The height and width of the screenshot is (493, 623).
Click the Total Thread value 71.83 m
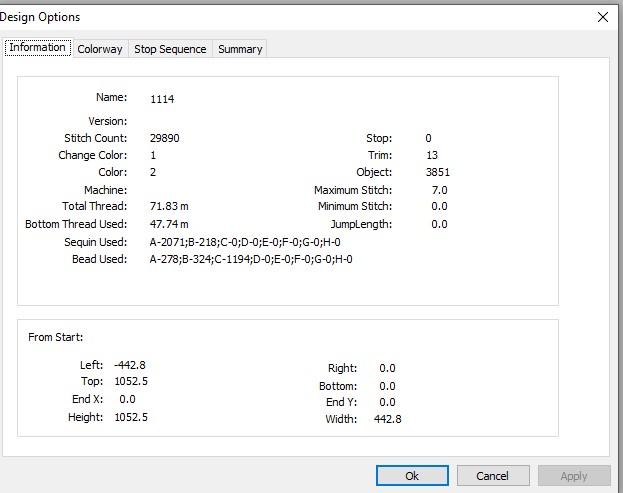[x=169, y=206]
